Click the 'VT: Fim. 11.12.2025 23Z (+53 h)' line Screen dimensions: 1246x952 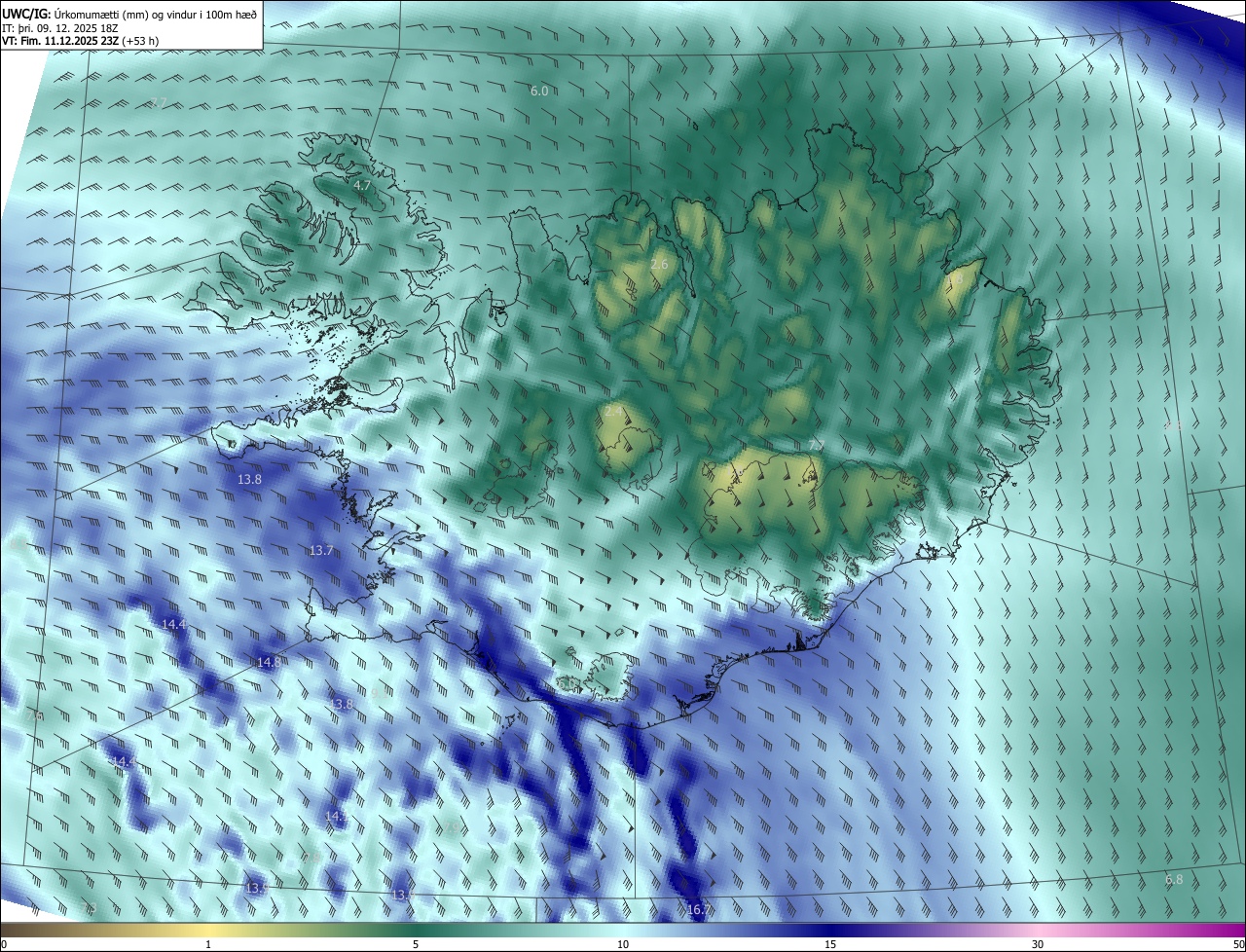coord(81,42)
